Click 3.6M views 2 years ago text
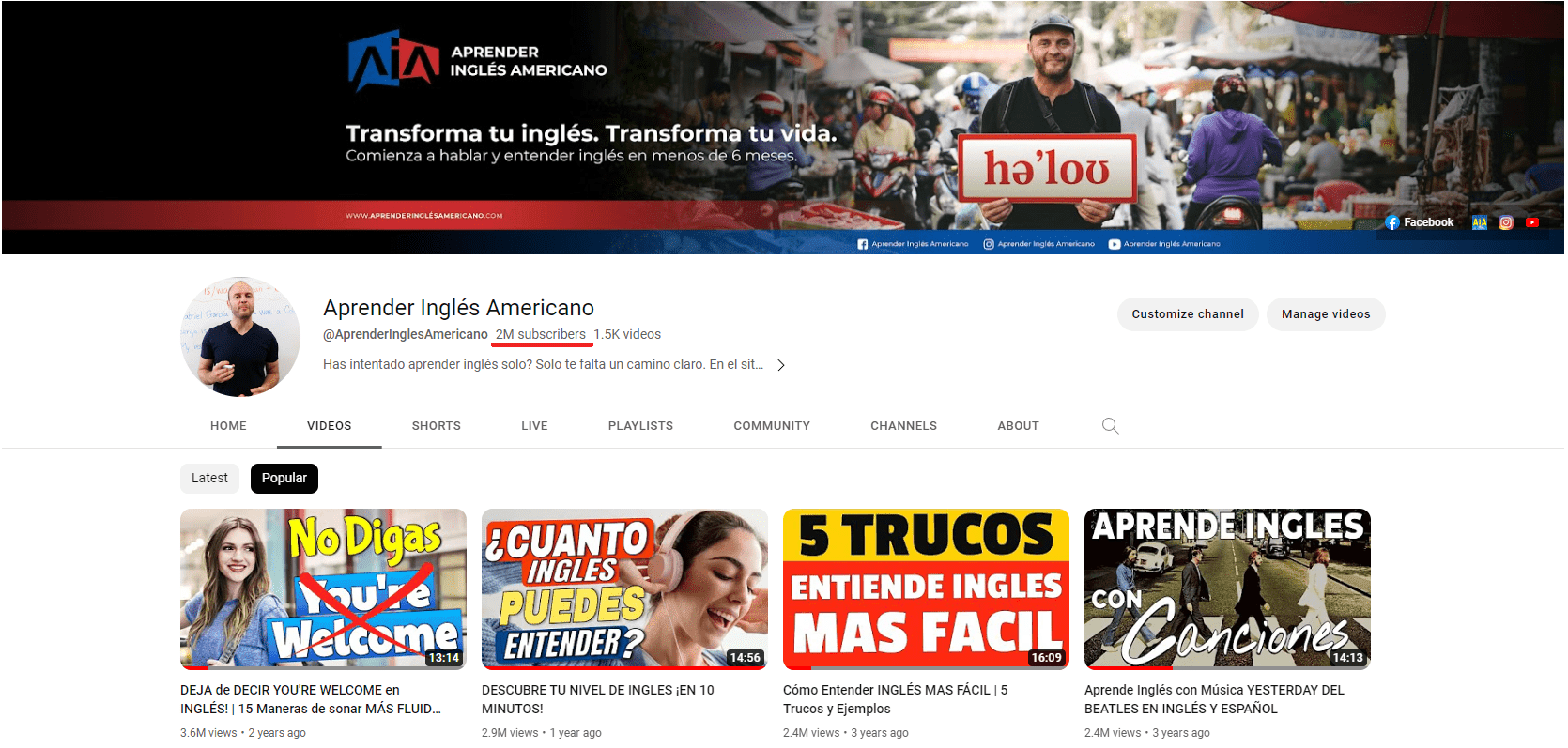1568x748 pixels. [243, 733]
